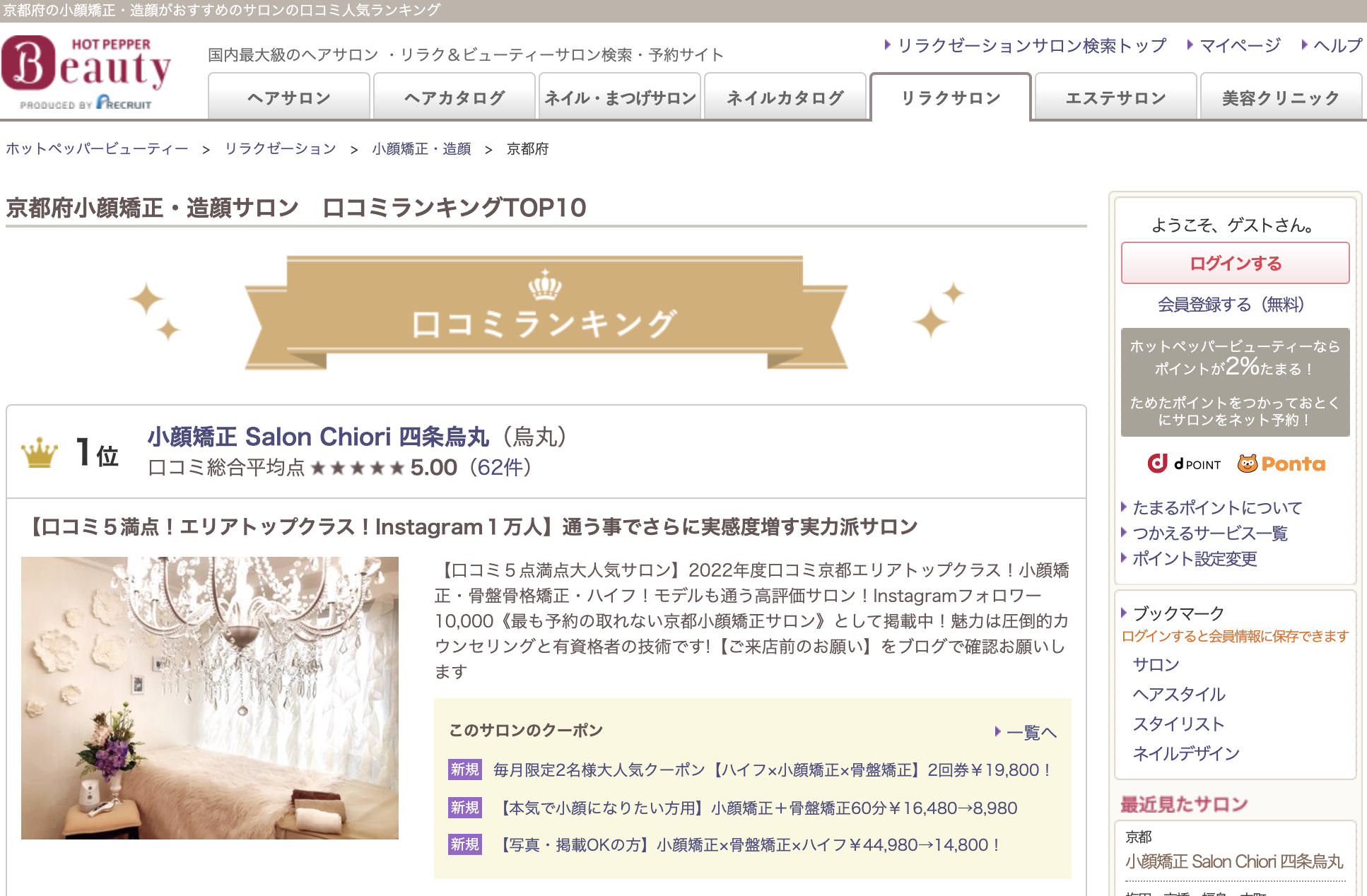This screenshot has width=1367, height=896.
Task: Click second 新規 coupon badge
Action: (x=464, y=808)
